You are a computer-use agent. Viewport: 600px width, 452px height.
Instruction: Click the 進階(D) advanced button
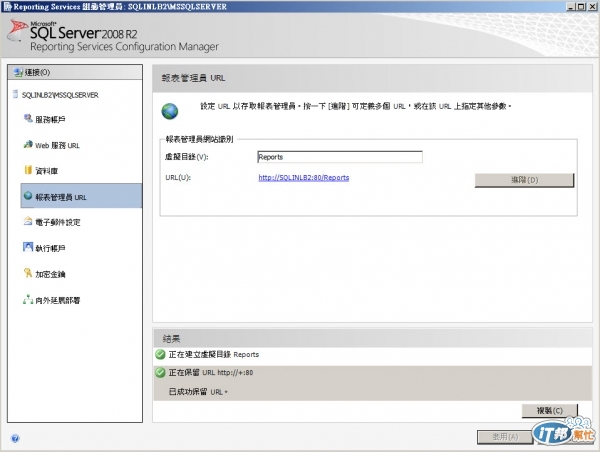point(524,180)
